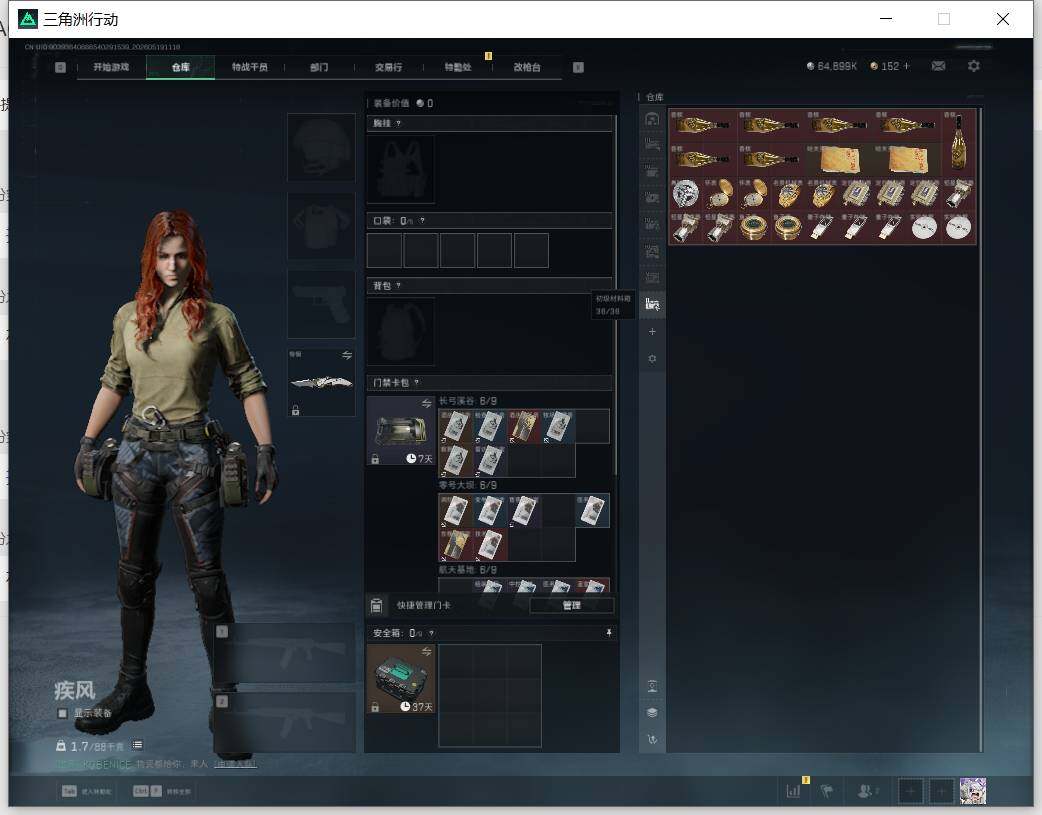Open the statistics chart icon in bottom bar
Viewport: 1042px width, 815px height.
pyautogui.click(x=793, y=791)
